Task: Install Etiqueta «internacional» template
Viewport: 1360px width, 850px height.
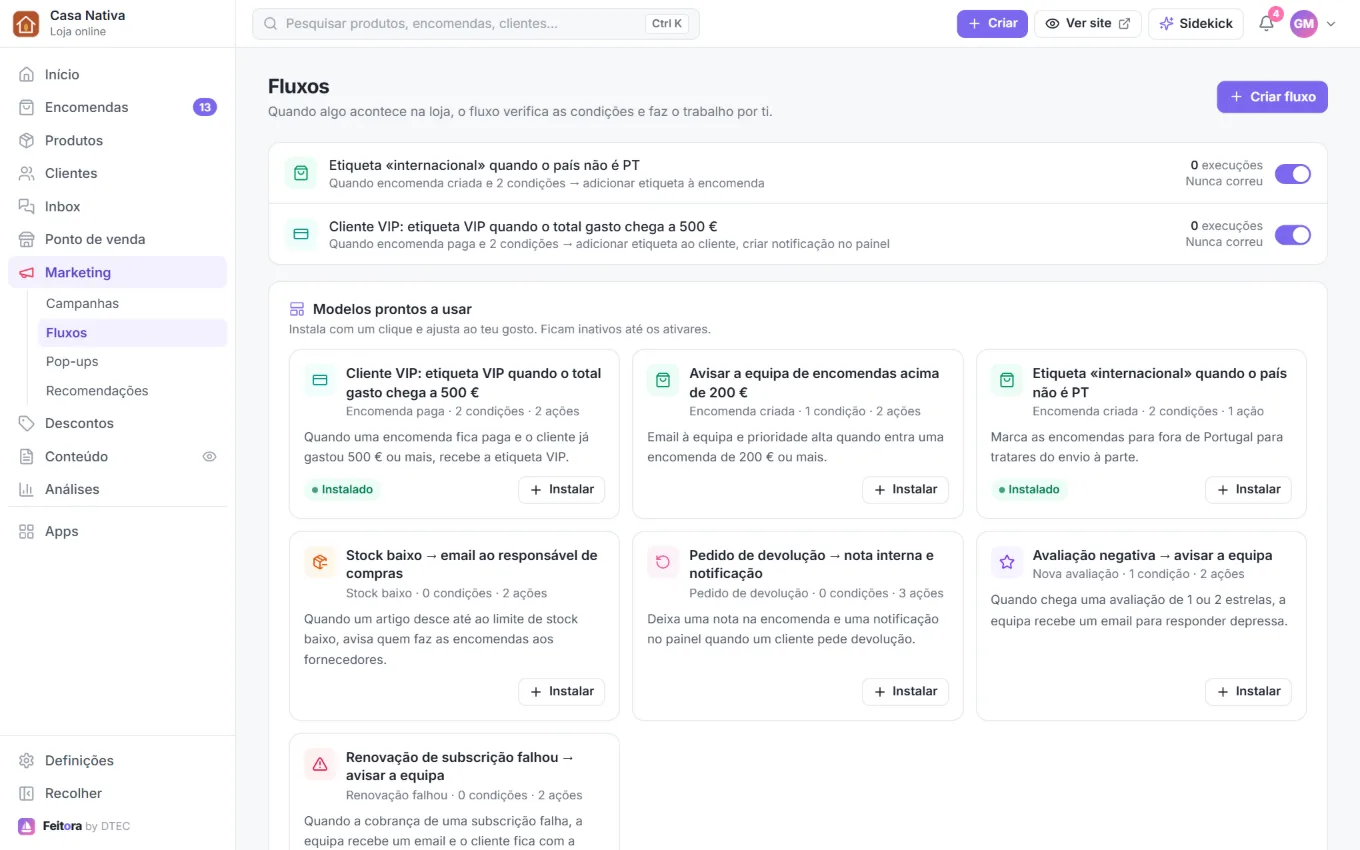Action: 1248,489
